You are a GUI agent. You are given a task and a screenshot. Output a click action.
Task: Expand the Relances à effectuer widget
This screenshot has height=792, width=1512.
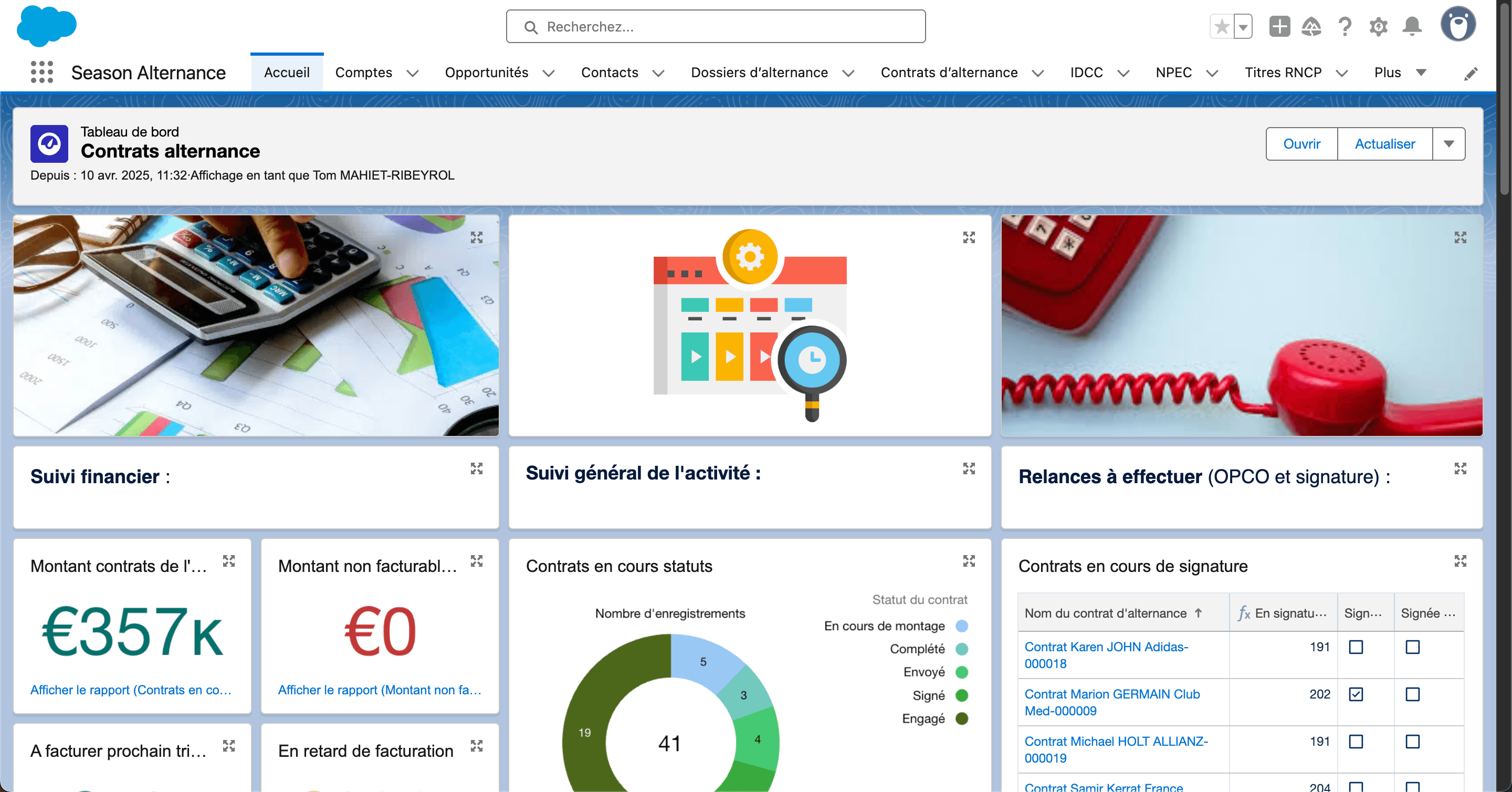tap(1461, 468)
